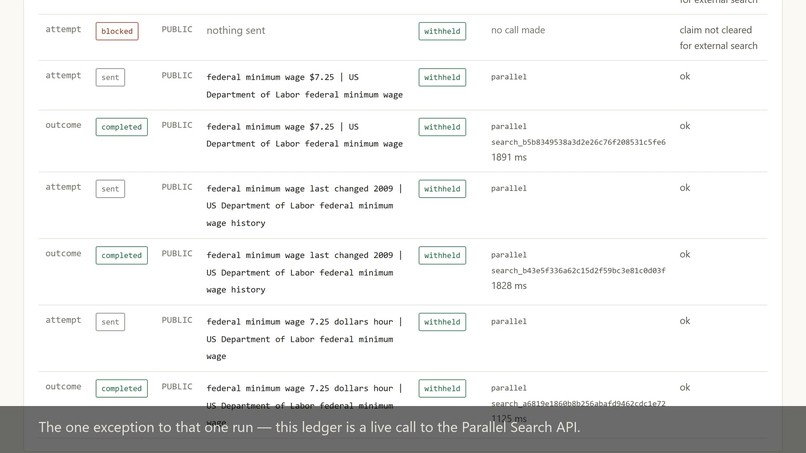806x453 pixels.
Task: Click "completed" badge in "7.25 dollars hour" outcome row
Action: pyautogui.click(x=121, y=388)
